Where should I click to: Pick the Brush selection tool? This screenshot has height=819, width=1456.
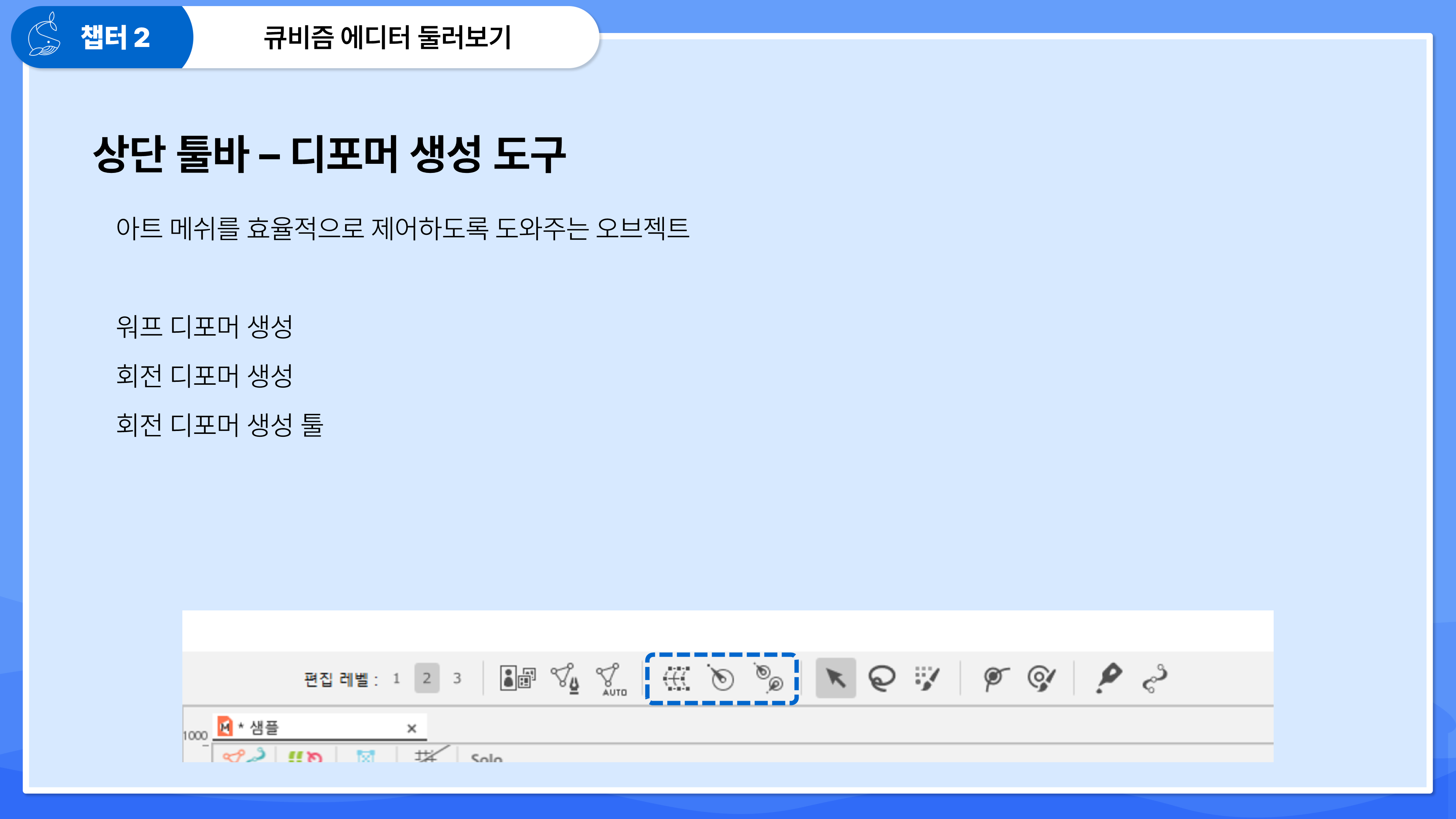[927, 678]
